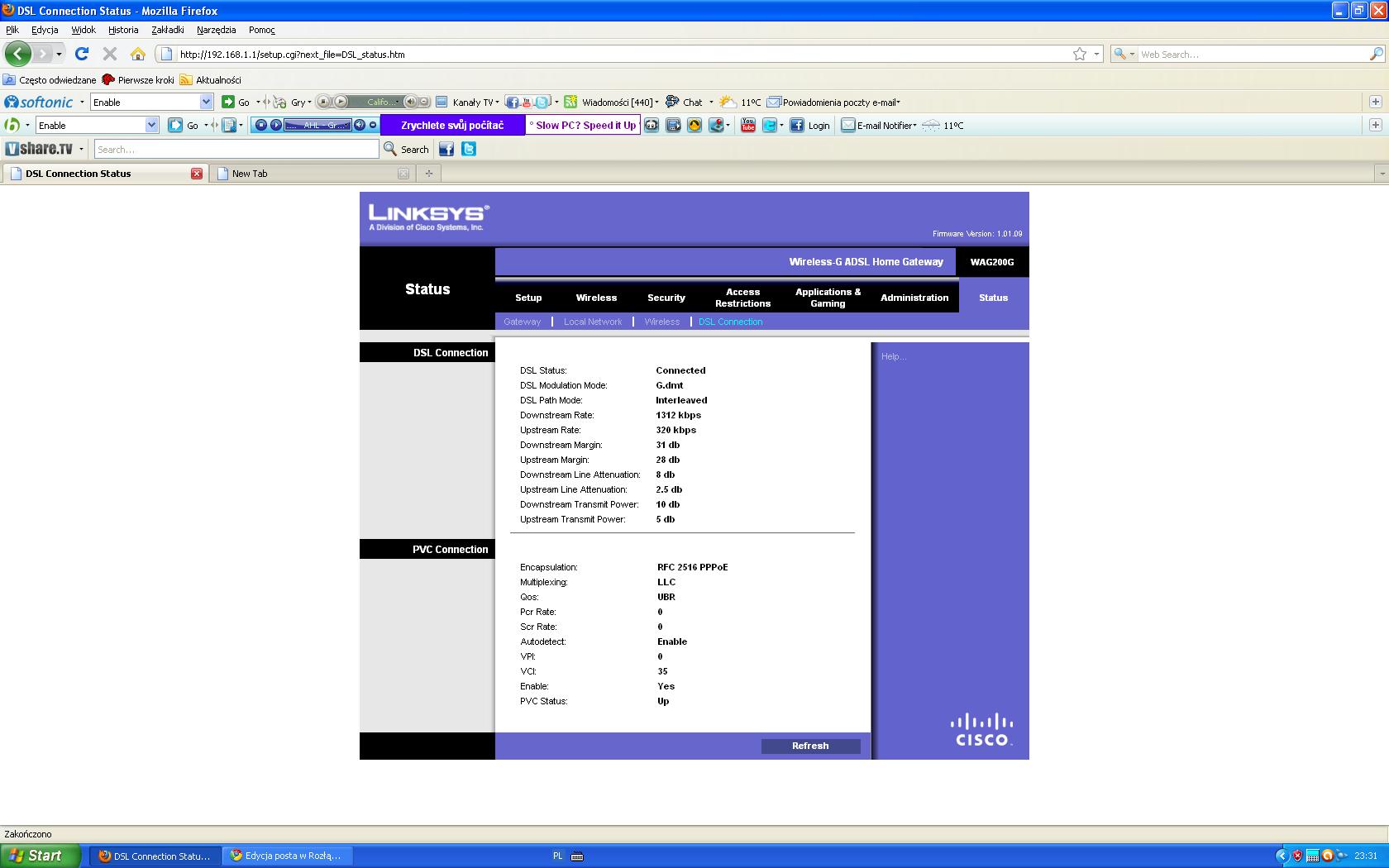Expand the second toolbar Enable dropdown
The width and height of the screenshot is (1389, 868).
(x=151, y=126)
